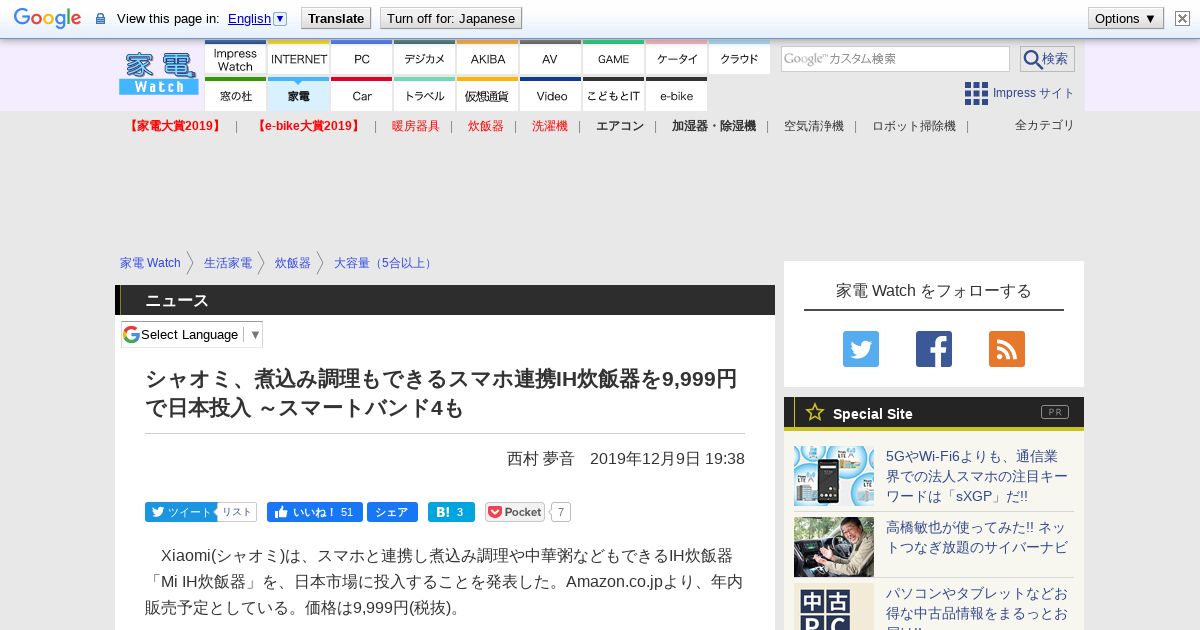Click the Twitter follow icon
Viewport: 1200px width, 630px height.
(x=861, y=349)
